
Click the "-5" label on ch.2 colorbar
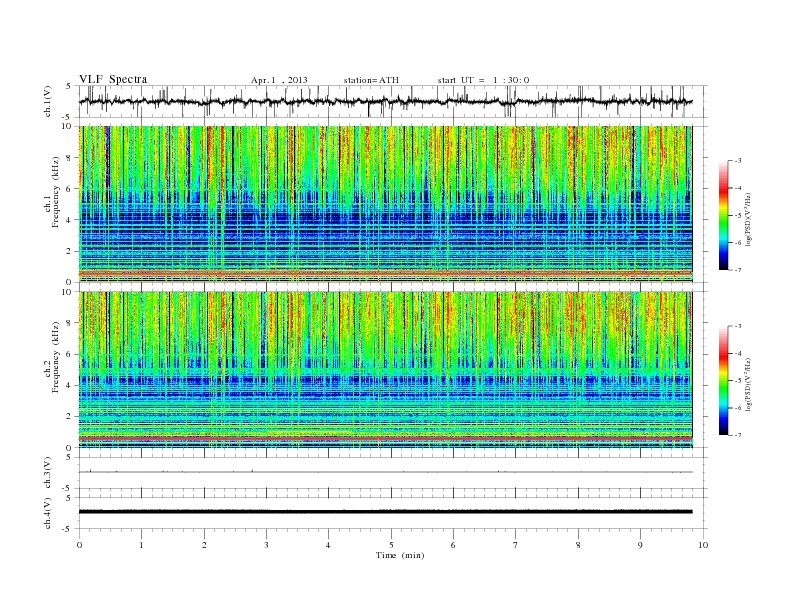[x=738, y=381]
